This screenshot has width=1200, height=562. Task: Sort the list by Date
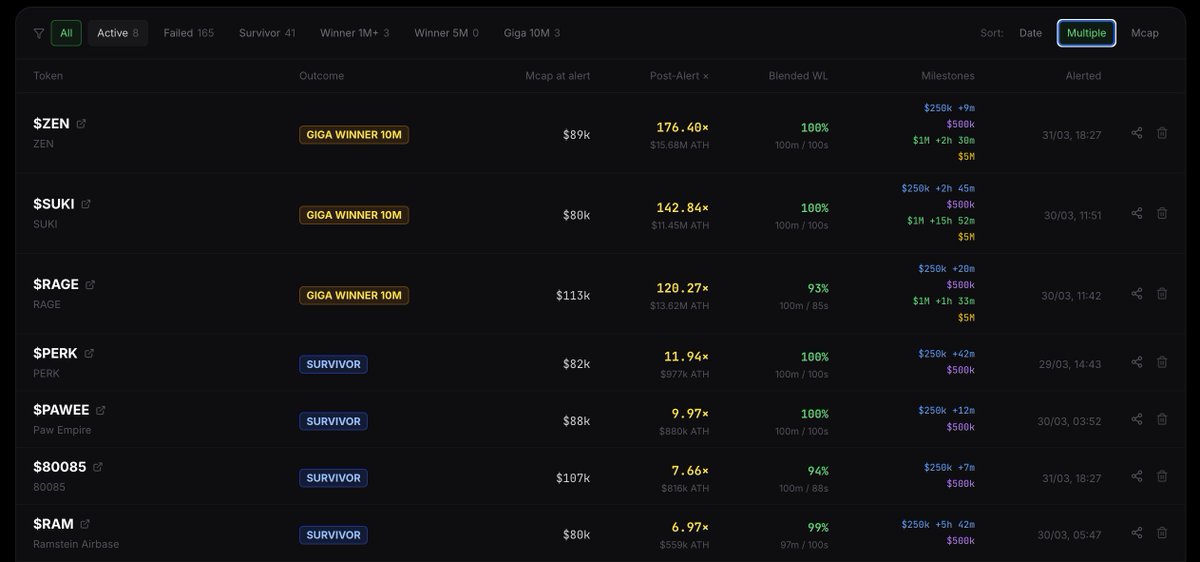point(1031,33)
